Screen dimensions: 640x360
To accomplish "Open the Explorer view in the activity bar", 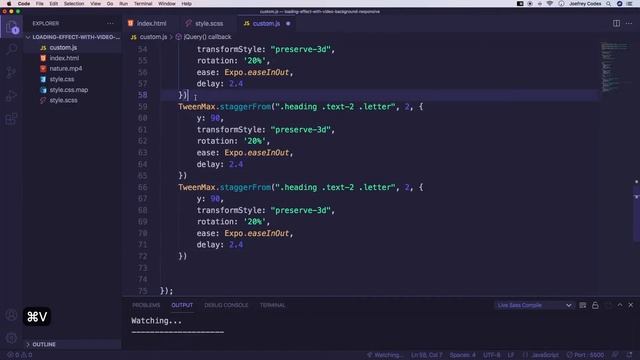I will point(11,28).
